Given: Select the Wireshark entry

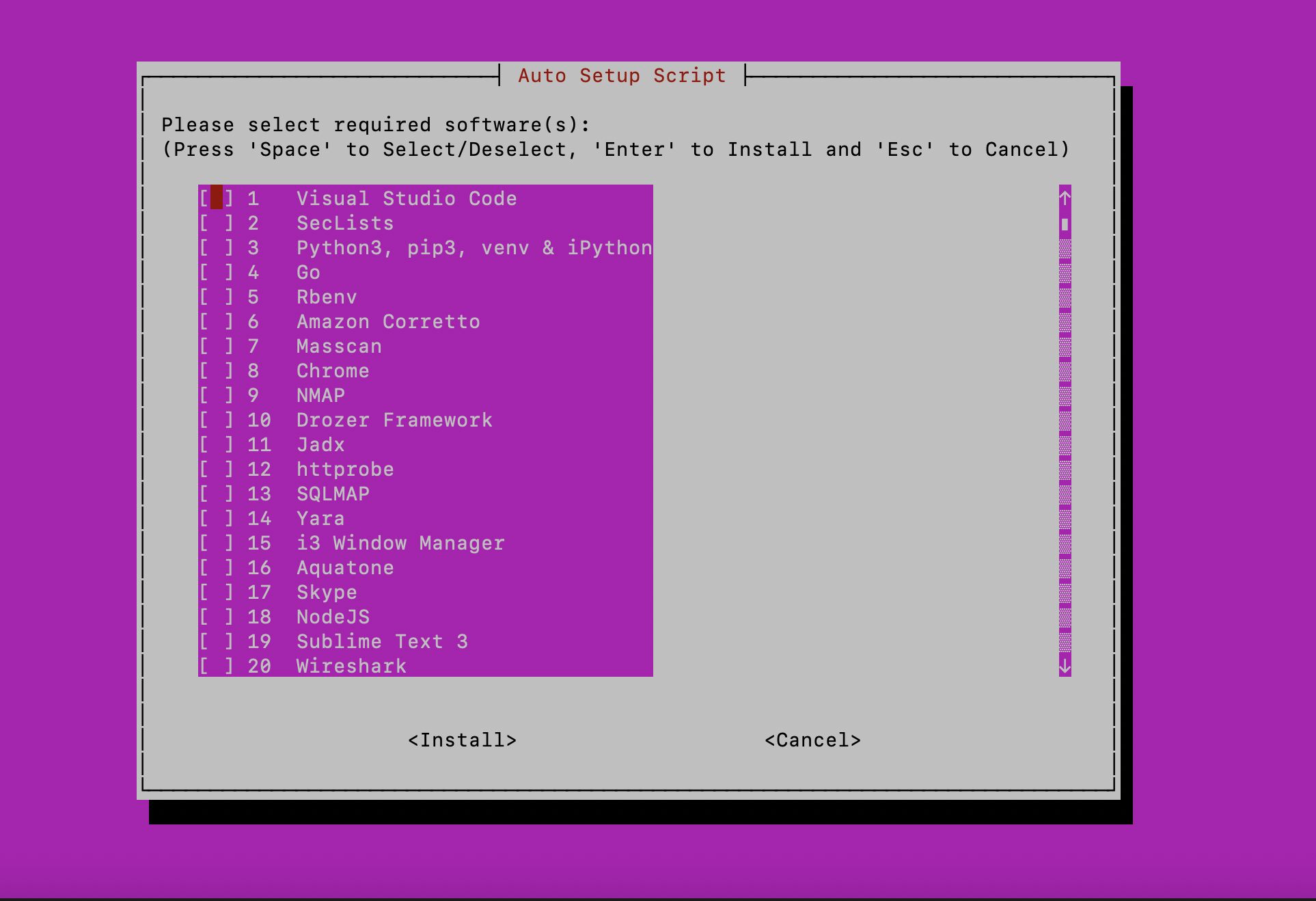Looking at the screenshot, I should coord(425,665).
